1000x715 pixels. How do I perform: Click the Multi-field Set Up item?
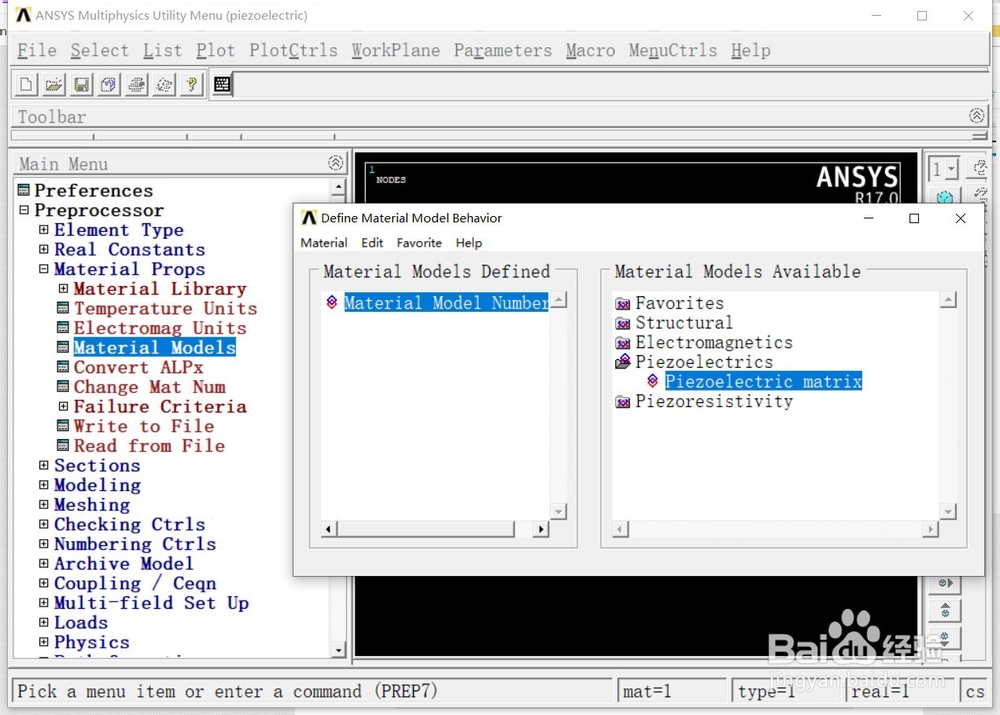[x=151, y=603]
